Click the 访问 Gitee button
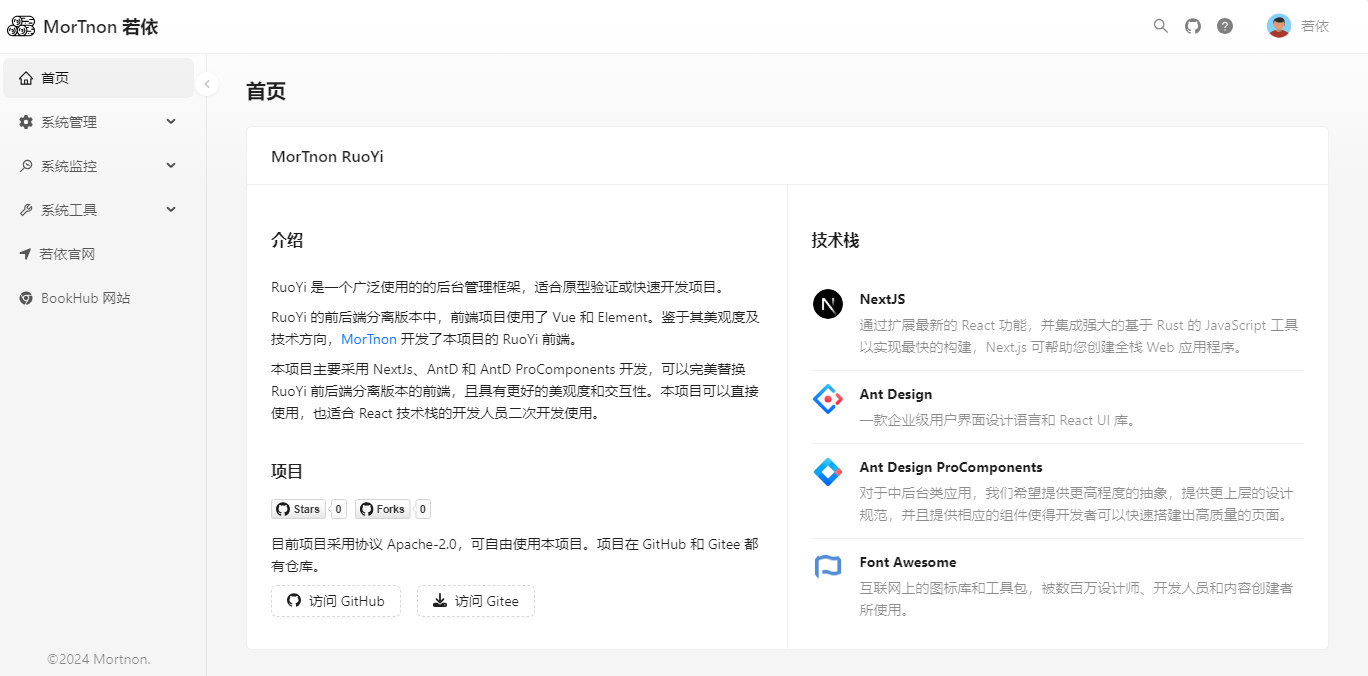 click(476, 601)
